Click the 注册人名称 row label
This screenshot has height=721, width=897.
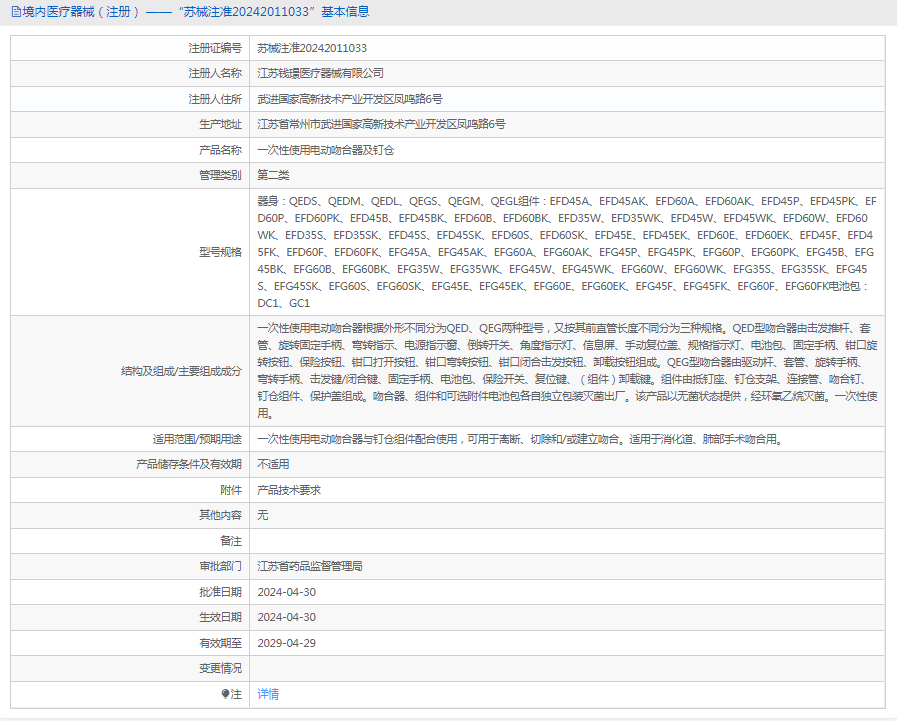point(215,73)
